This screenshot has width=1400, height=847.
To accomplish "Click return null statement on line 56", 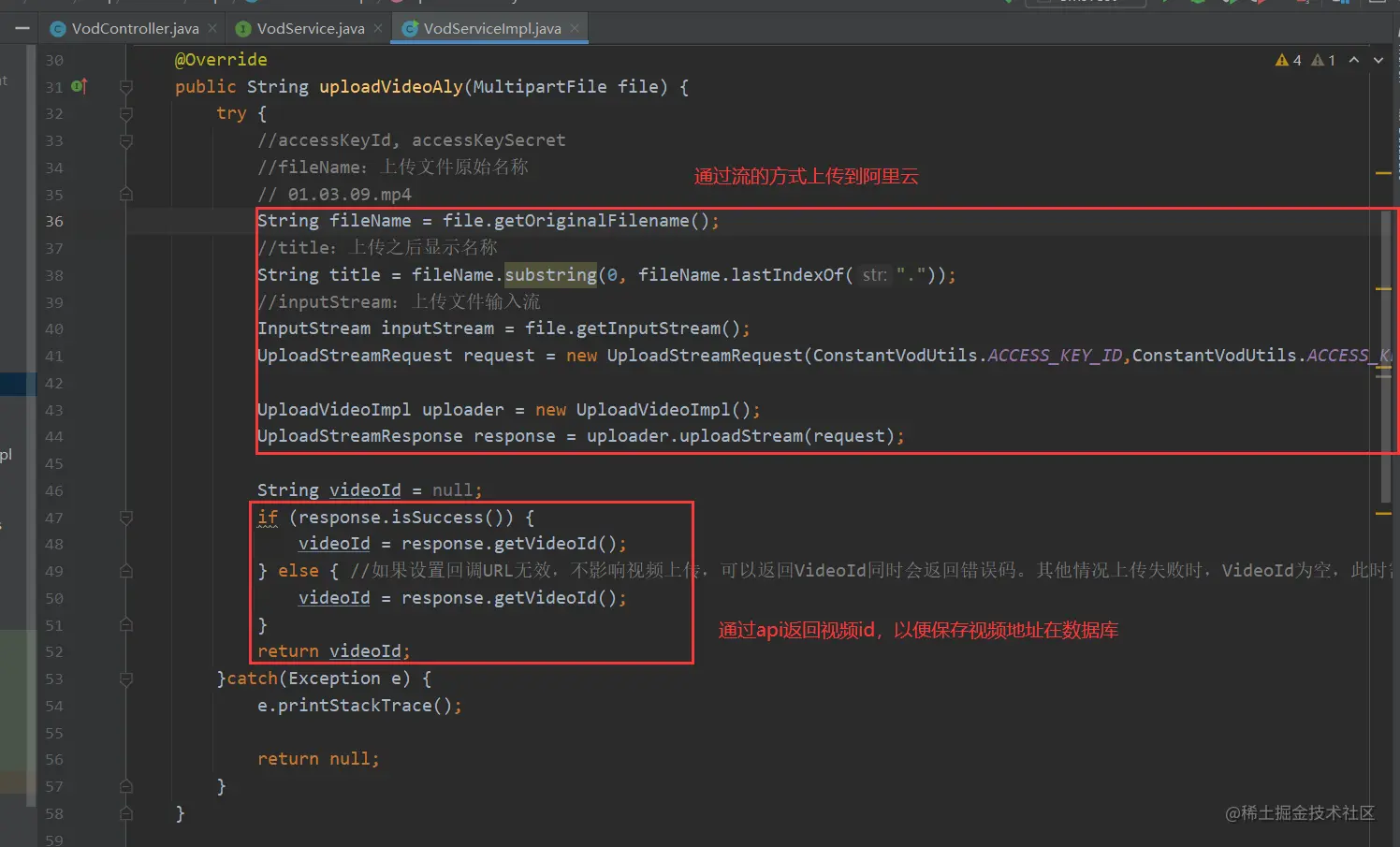I will (318, 759).
